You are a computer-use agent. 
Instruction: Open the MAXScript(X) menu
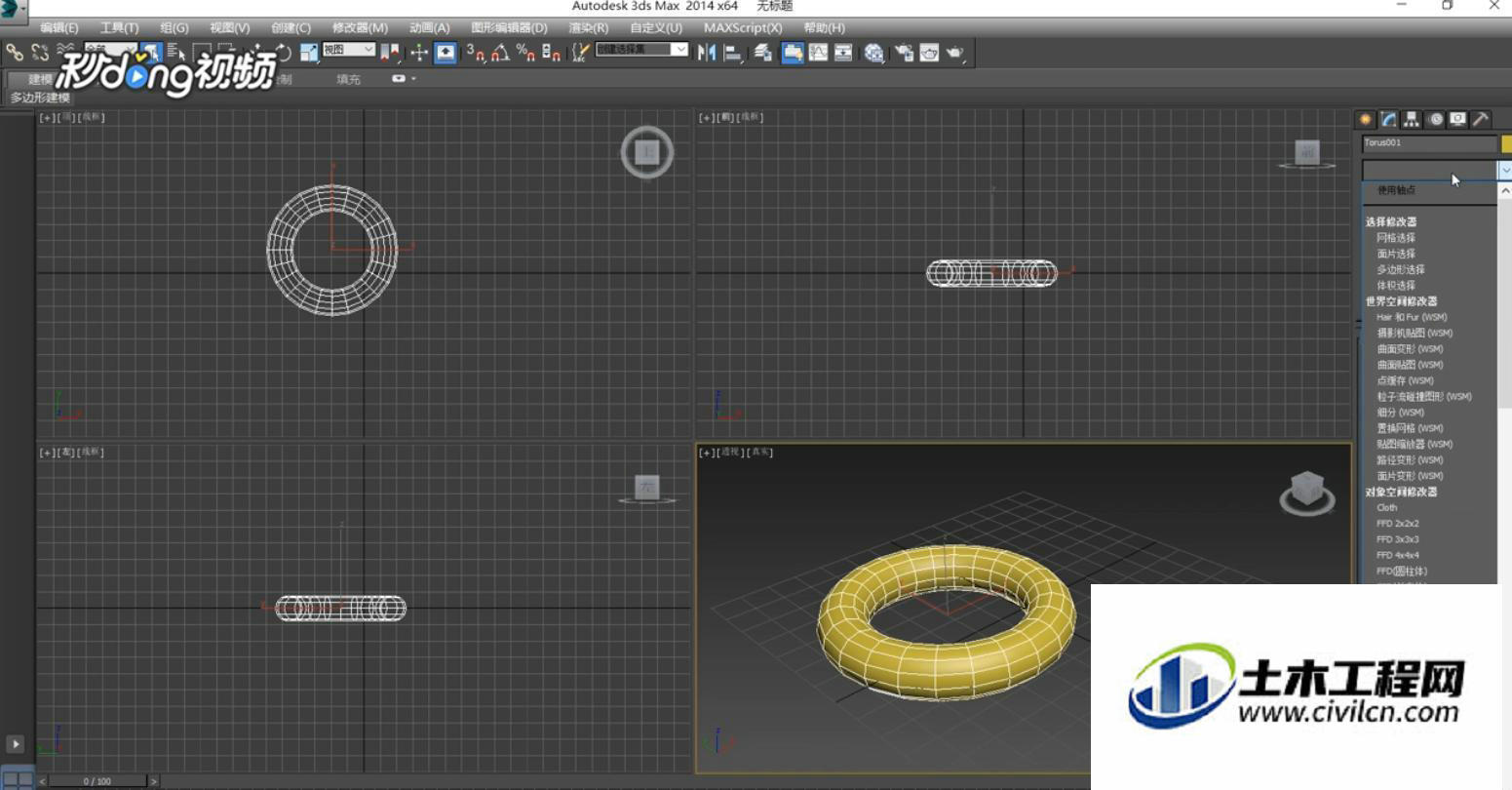point(743,28)
